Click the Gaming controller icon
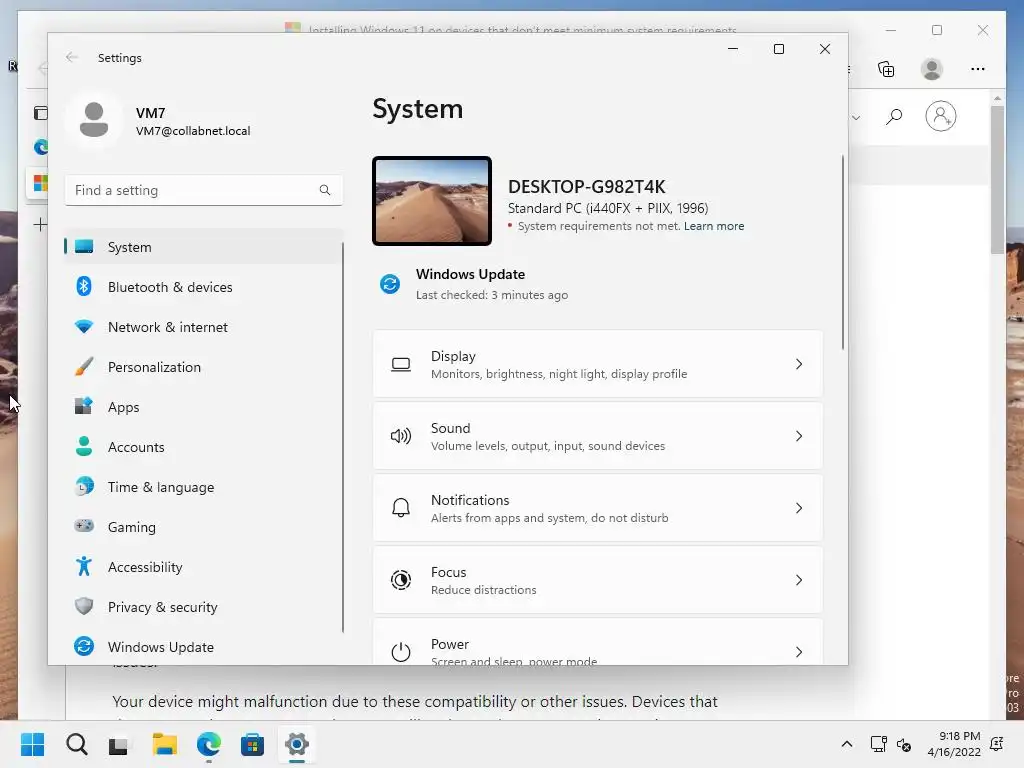The width and height of the screenshot is (1024, 768). coord(84,526)
